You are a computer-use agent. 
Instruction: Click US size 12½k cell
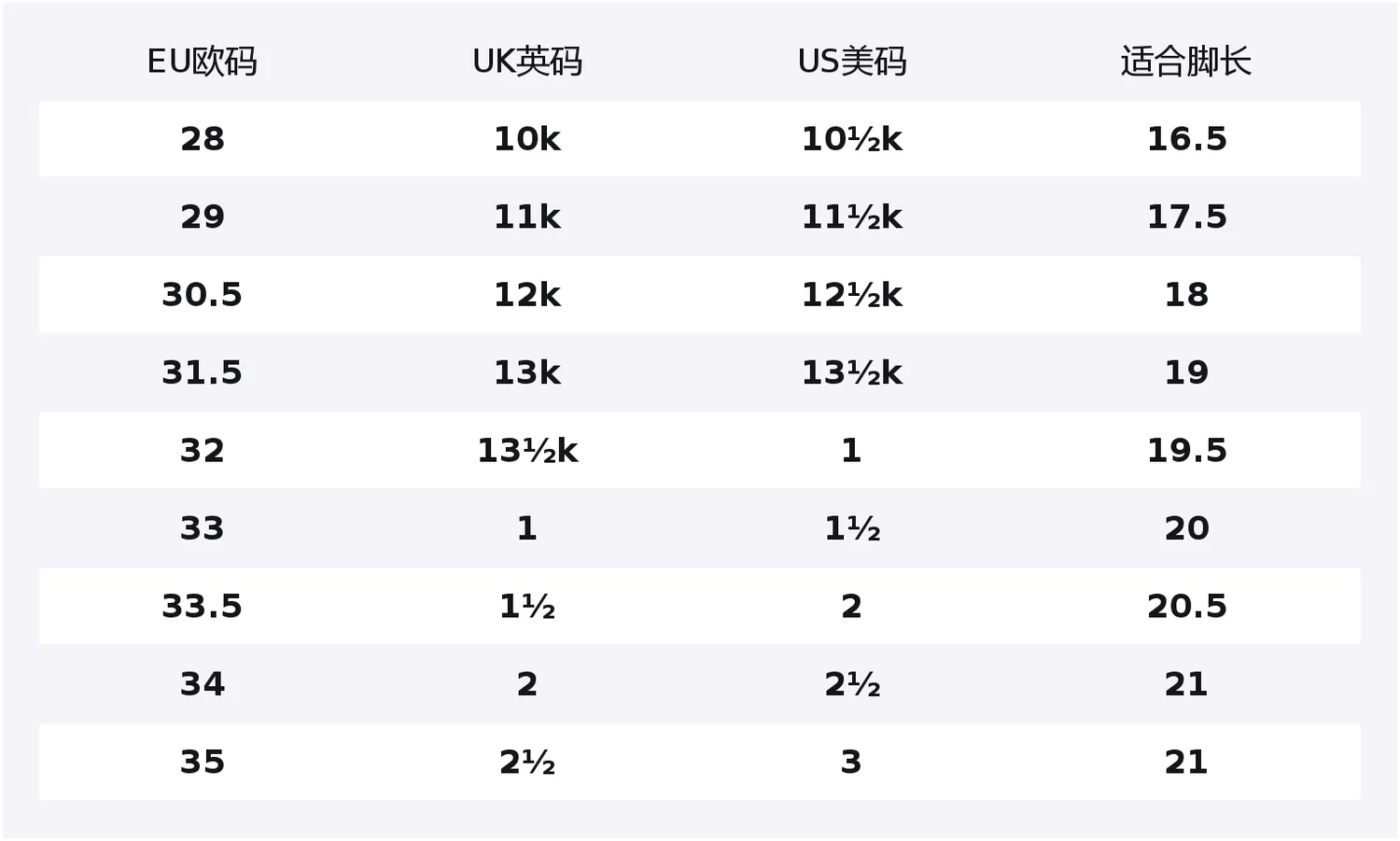852,295
